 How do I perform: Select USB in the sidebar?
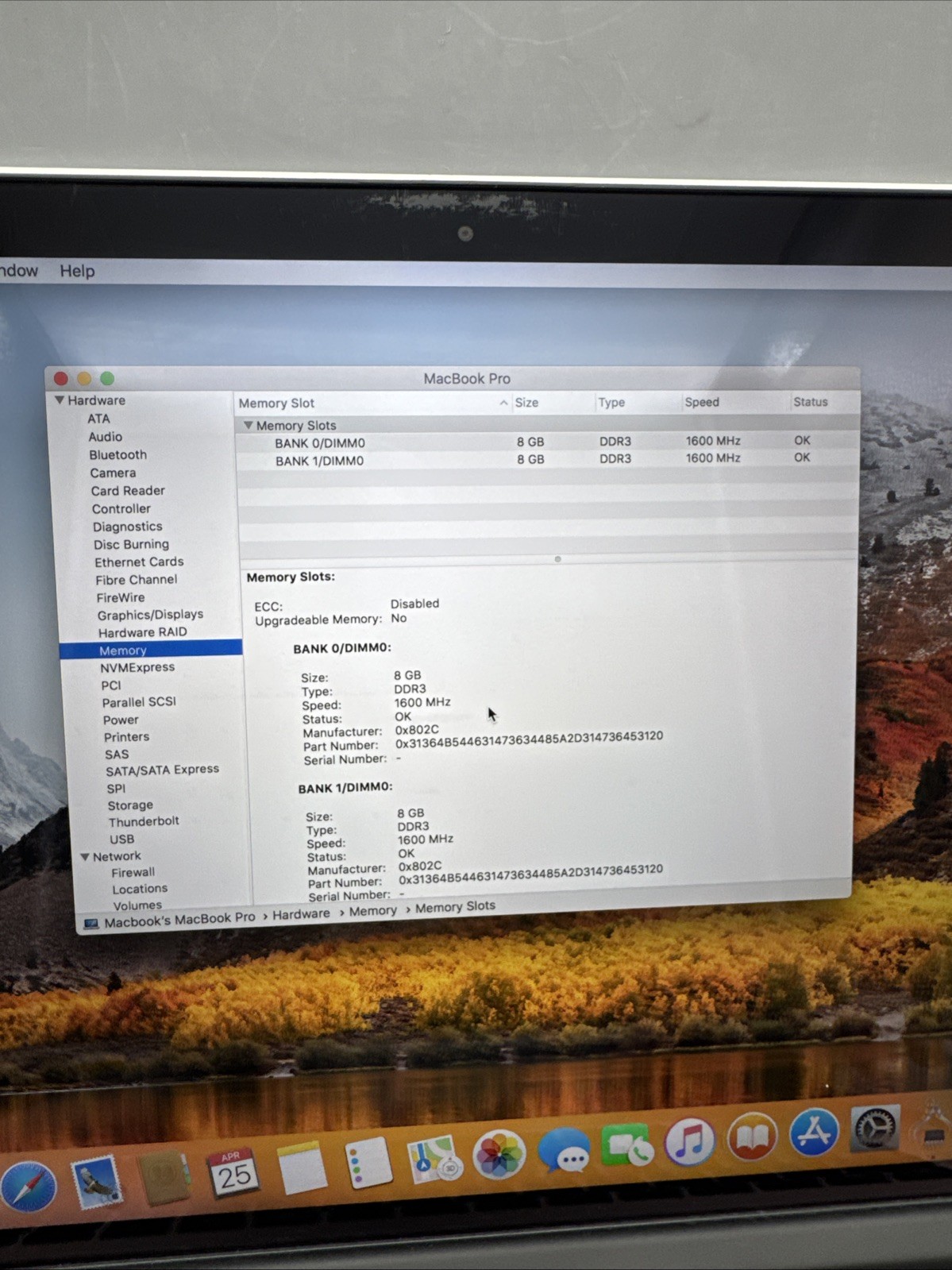[121, 840]
